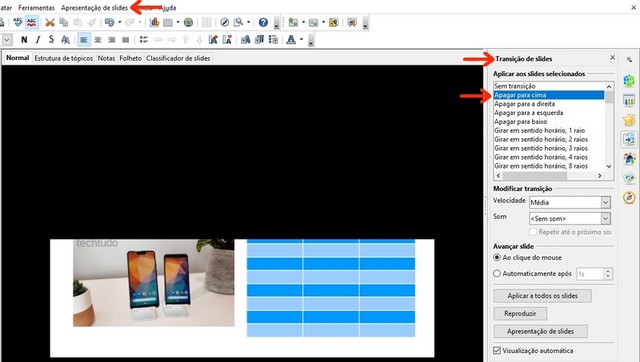Image resolution: width=640 pixels, height=362 pixels.
Task: Open the hyperlink globe icon
Action: pyautogui.click(x=188, y=22)
